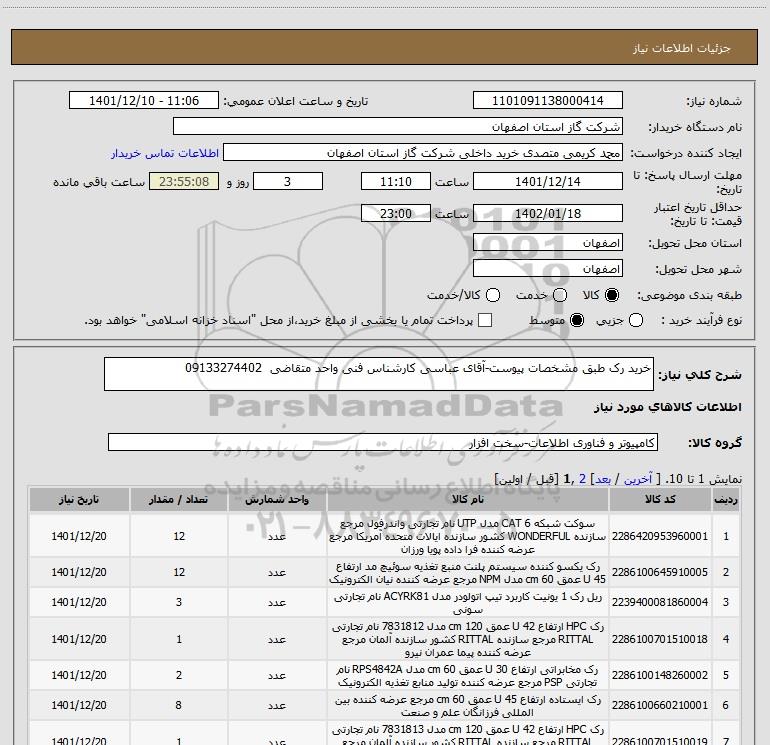Click the رک ایستاده 45 U product name
The width and height of the screenshot is (770, 745).
pyautogui.click(x=468, y=706)
